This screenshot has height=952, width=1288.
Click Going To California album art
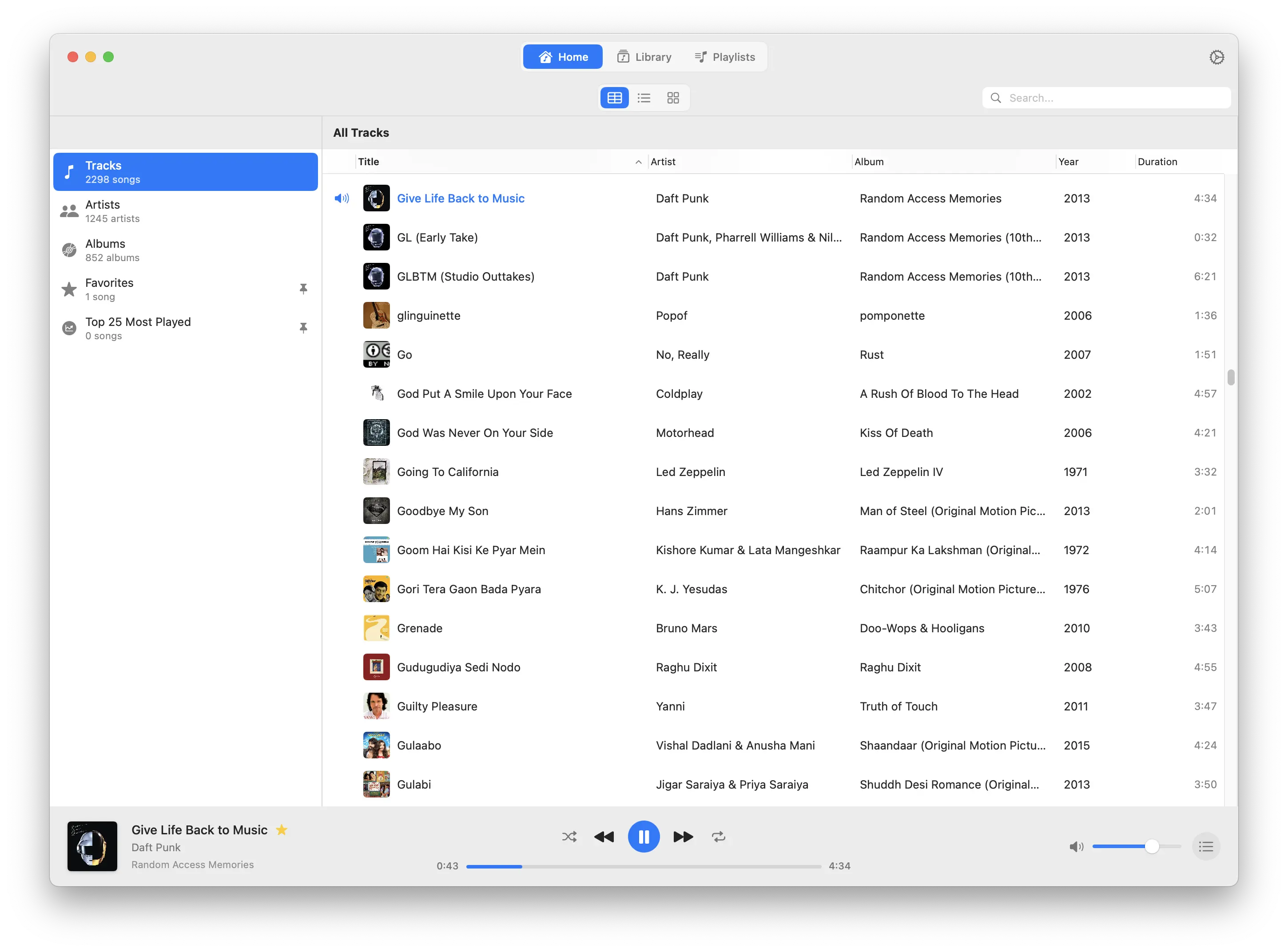coord(376,472)
